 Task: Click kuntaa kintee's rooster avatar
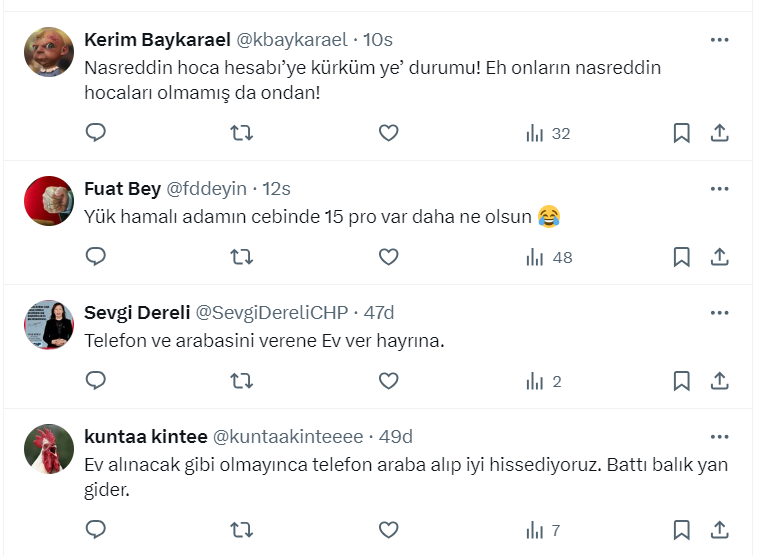click(x=49, y=449)
